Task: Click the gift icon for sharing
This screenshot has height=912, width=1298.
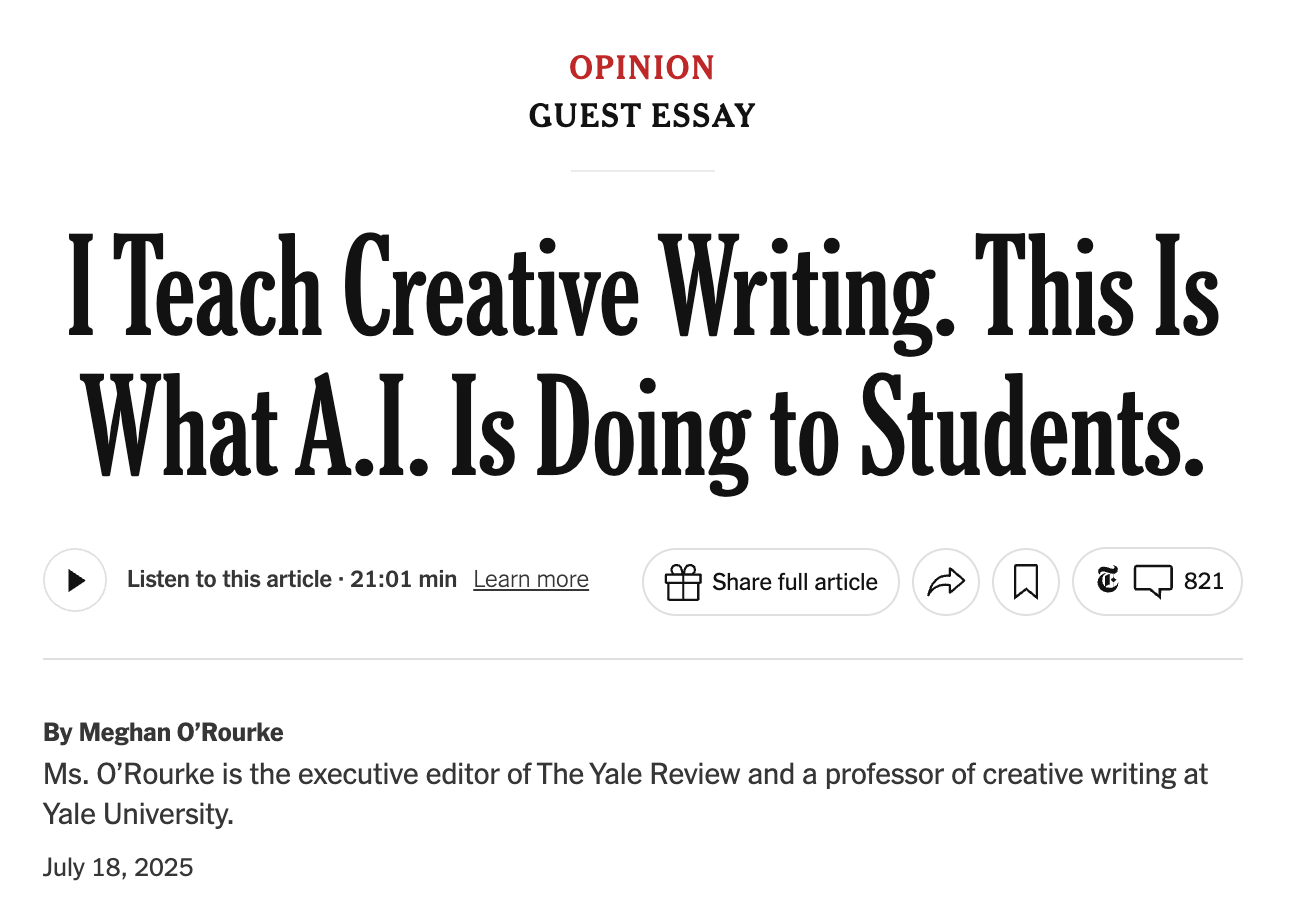Action: coord(683,582)
